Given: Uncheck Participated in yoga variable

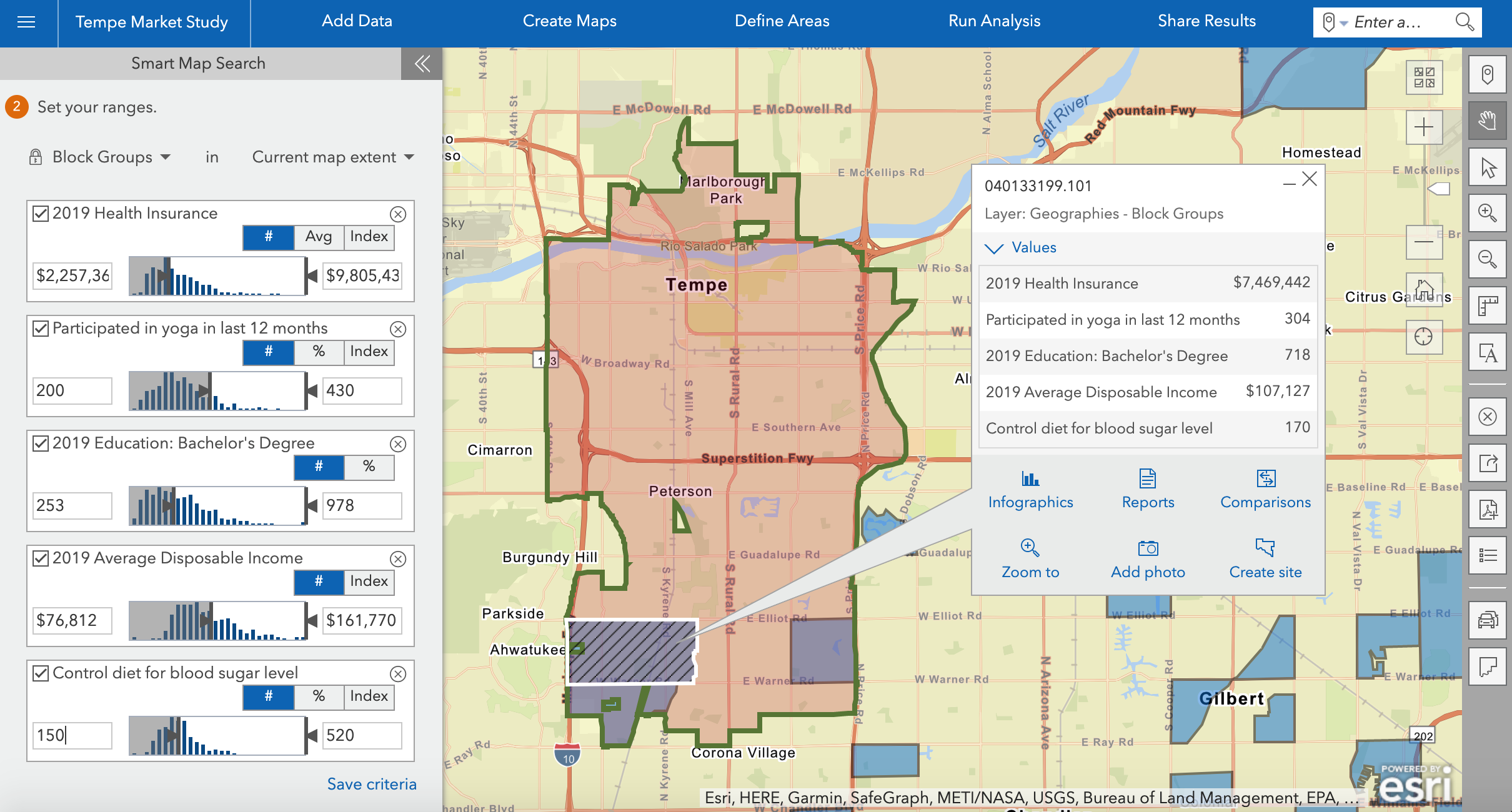Looking at the screenshot, I should pos(41,329).
